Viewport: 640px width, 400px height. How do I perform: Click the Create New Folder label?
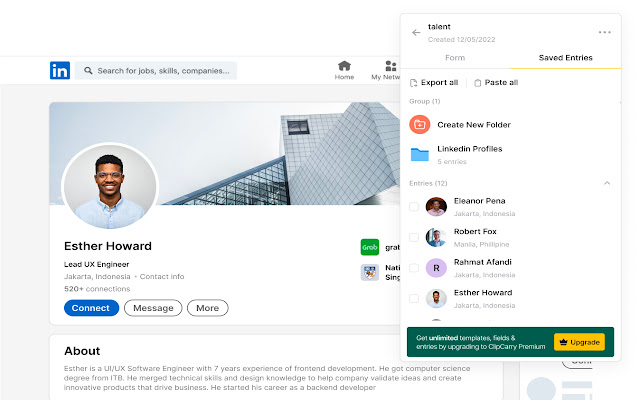(474, 125)
